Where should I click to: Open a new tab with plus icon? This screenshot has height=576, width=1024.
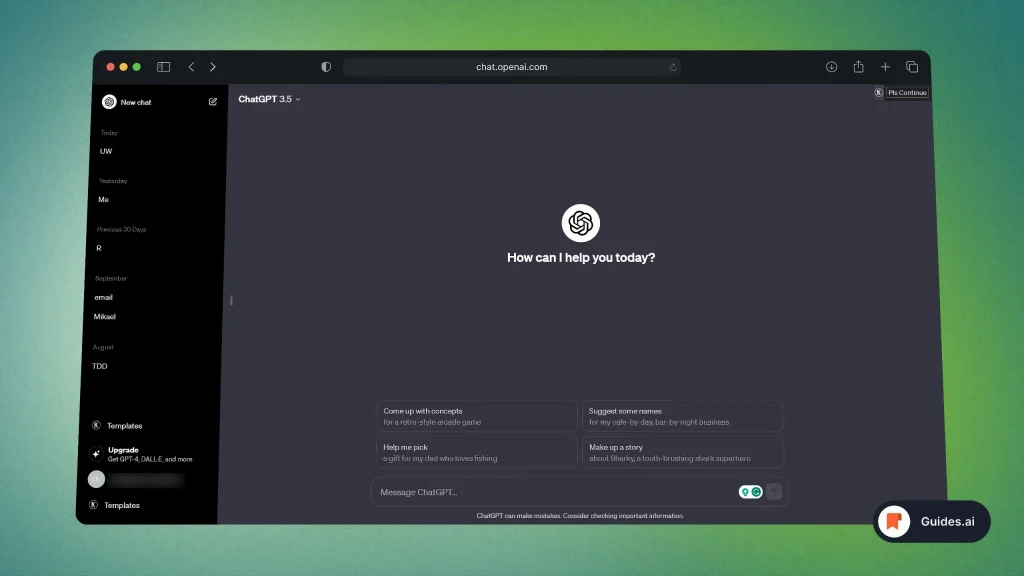(885, 67)
